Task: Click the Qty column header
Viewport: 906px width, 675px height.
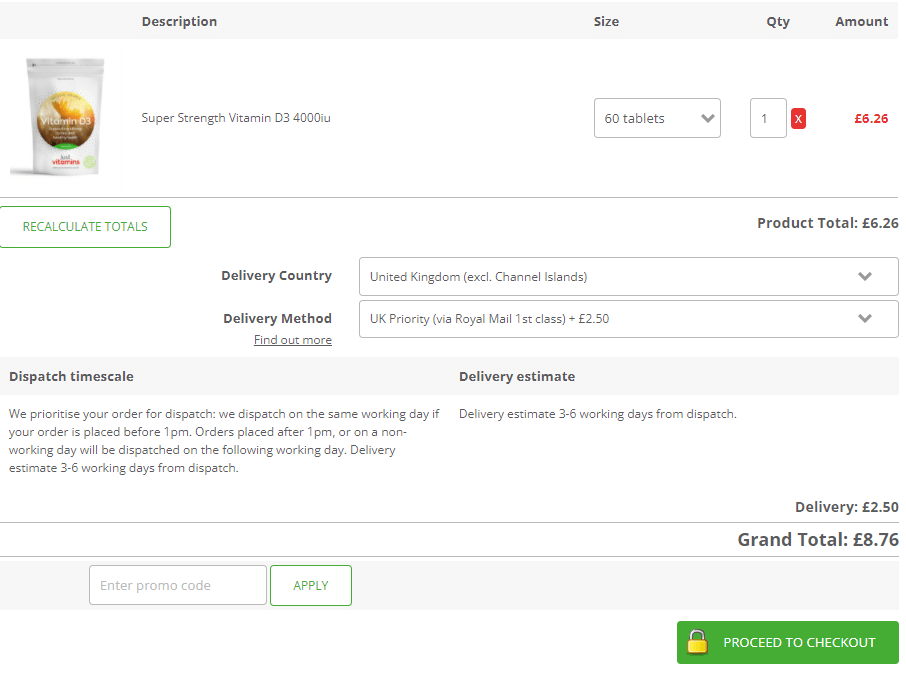Action: (778, 21)
